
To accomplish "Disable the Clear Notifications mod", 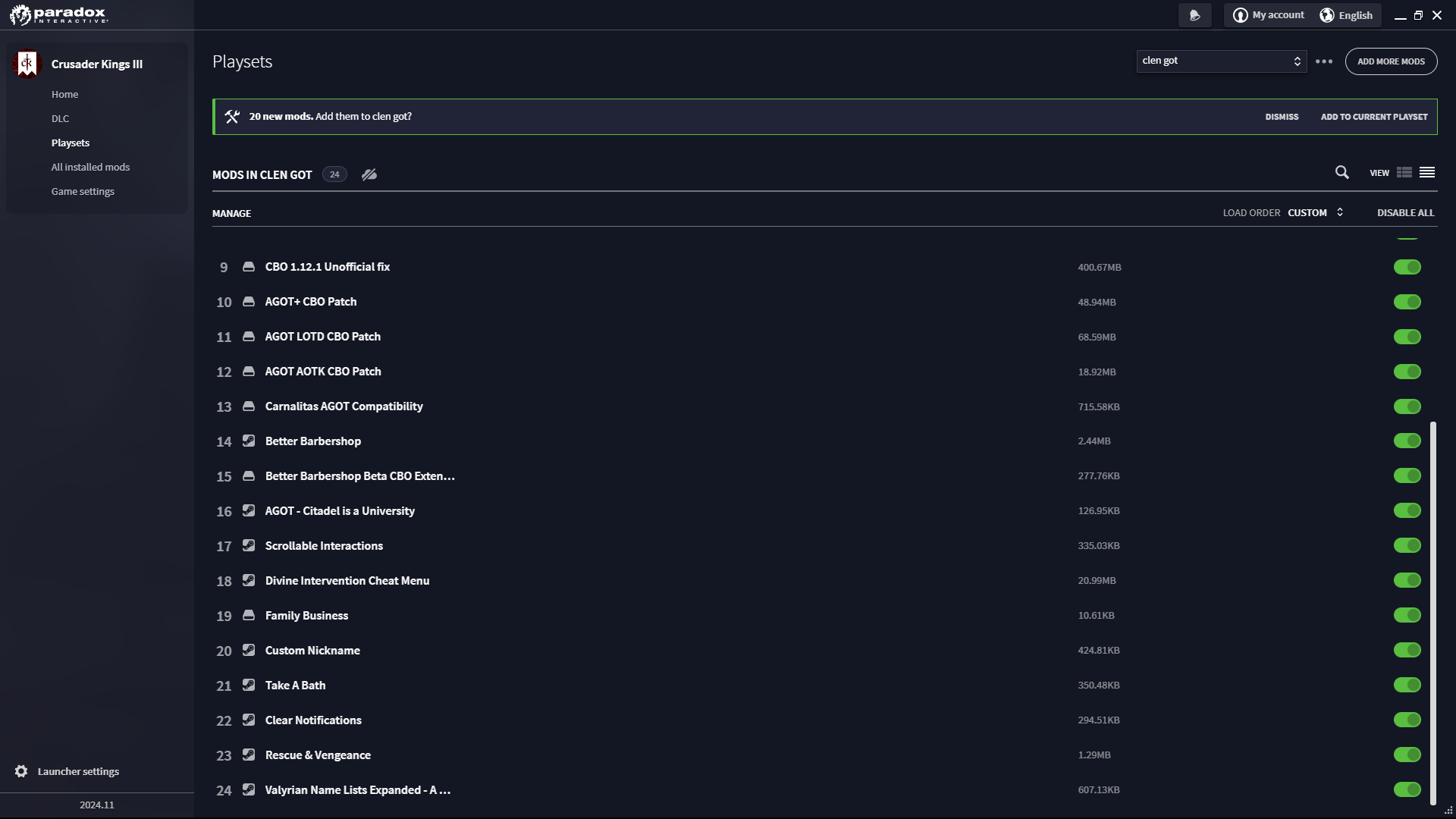I will pos(1407,720).
